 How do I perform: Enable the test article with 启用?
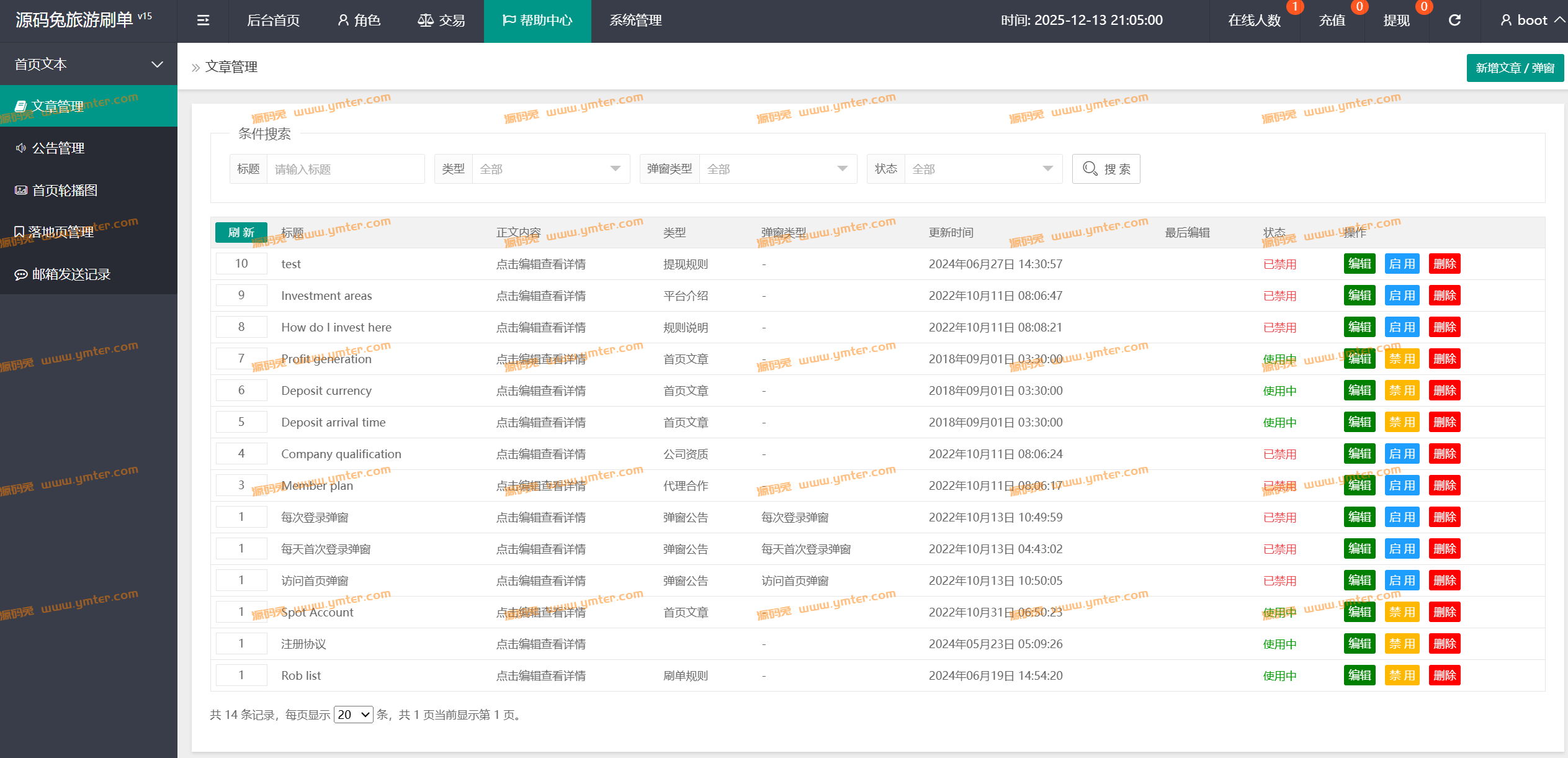pos(1402,264)
